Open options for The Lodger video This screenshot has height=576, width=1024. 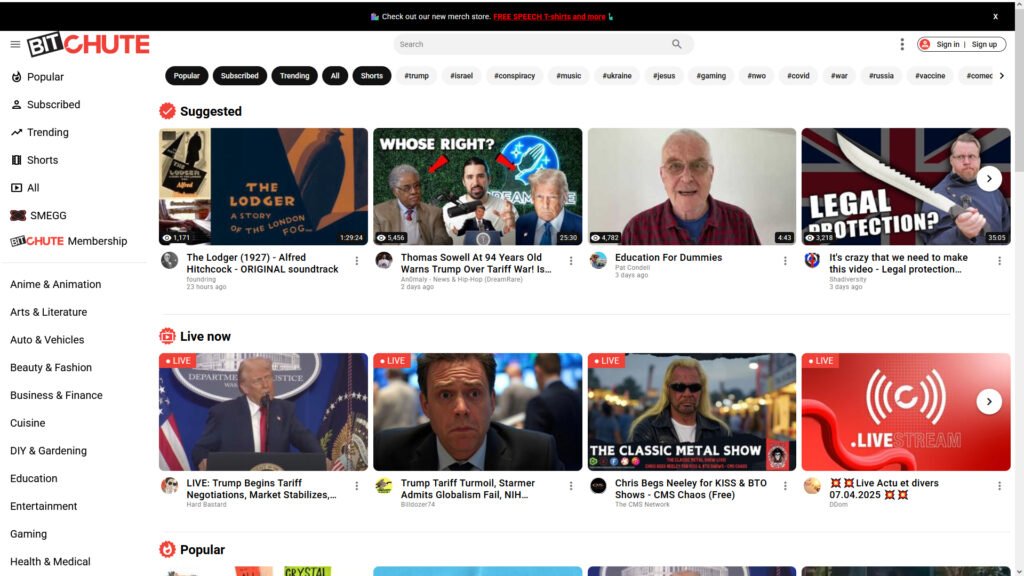[x=357, y=261]
